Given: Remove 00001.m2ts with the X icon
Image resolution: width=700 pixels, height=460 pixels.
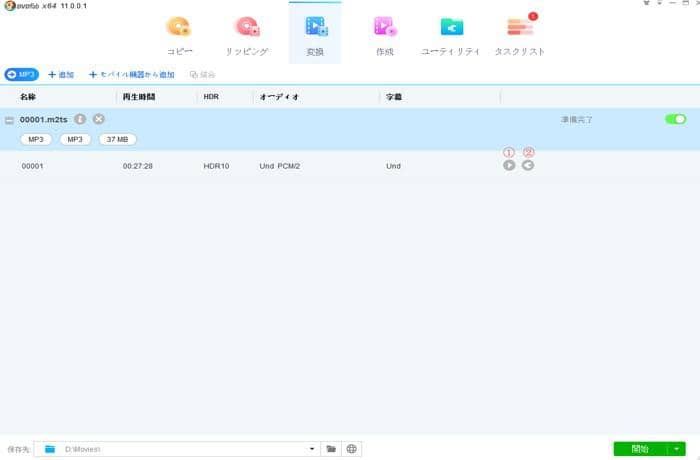Looking at the screenshot, I should 99,119.
